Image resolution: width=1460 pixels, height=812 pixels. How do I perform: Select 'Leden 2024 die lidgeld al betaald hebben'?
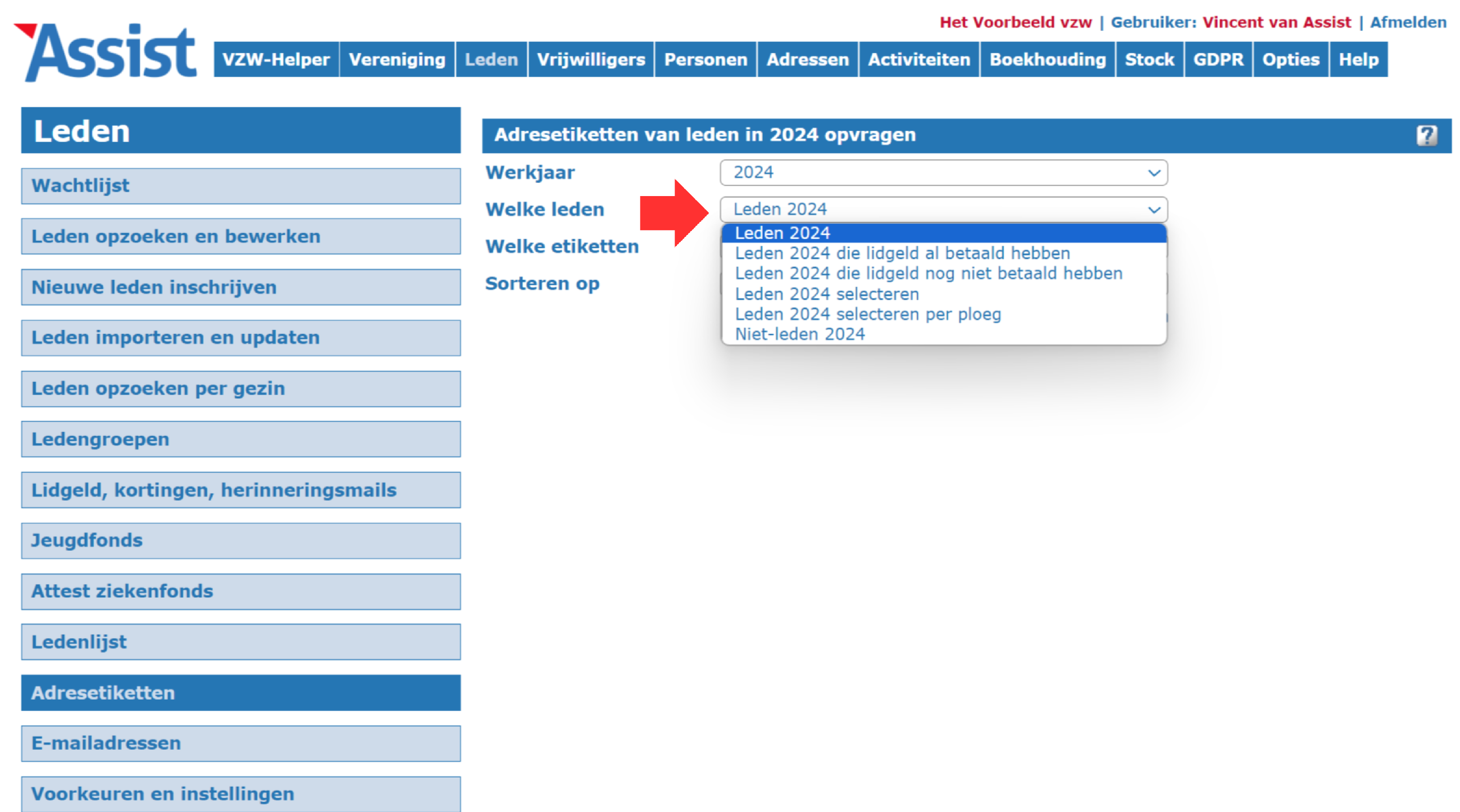coord(902,253)
